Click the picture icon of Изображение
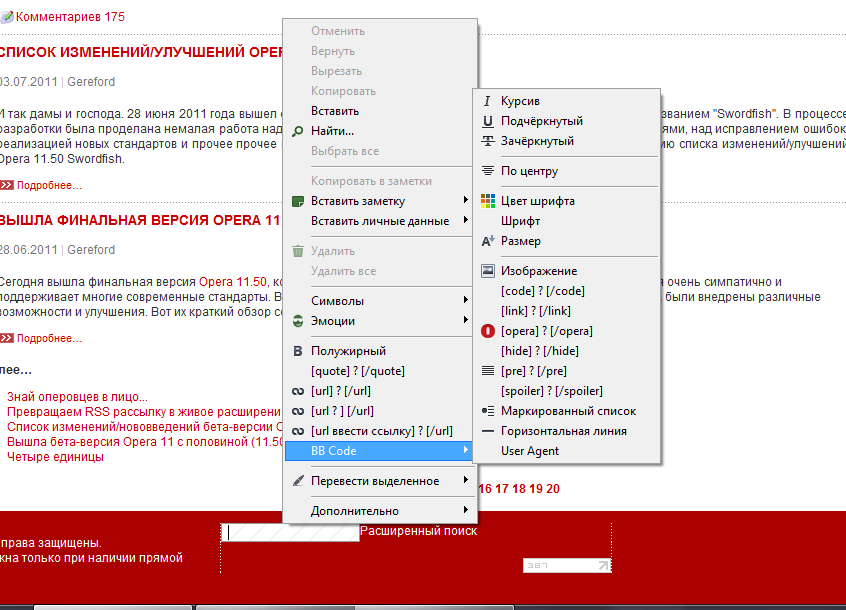Viewport: 846px width, 610px height. tap(488, 271)
